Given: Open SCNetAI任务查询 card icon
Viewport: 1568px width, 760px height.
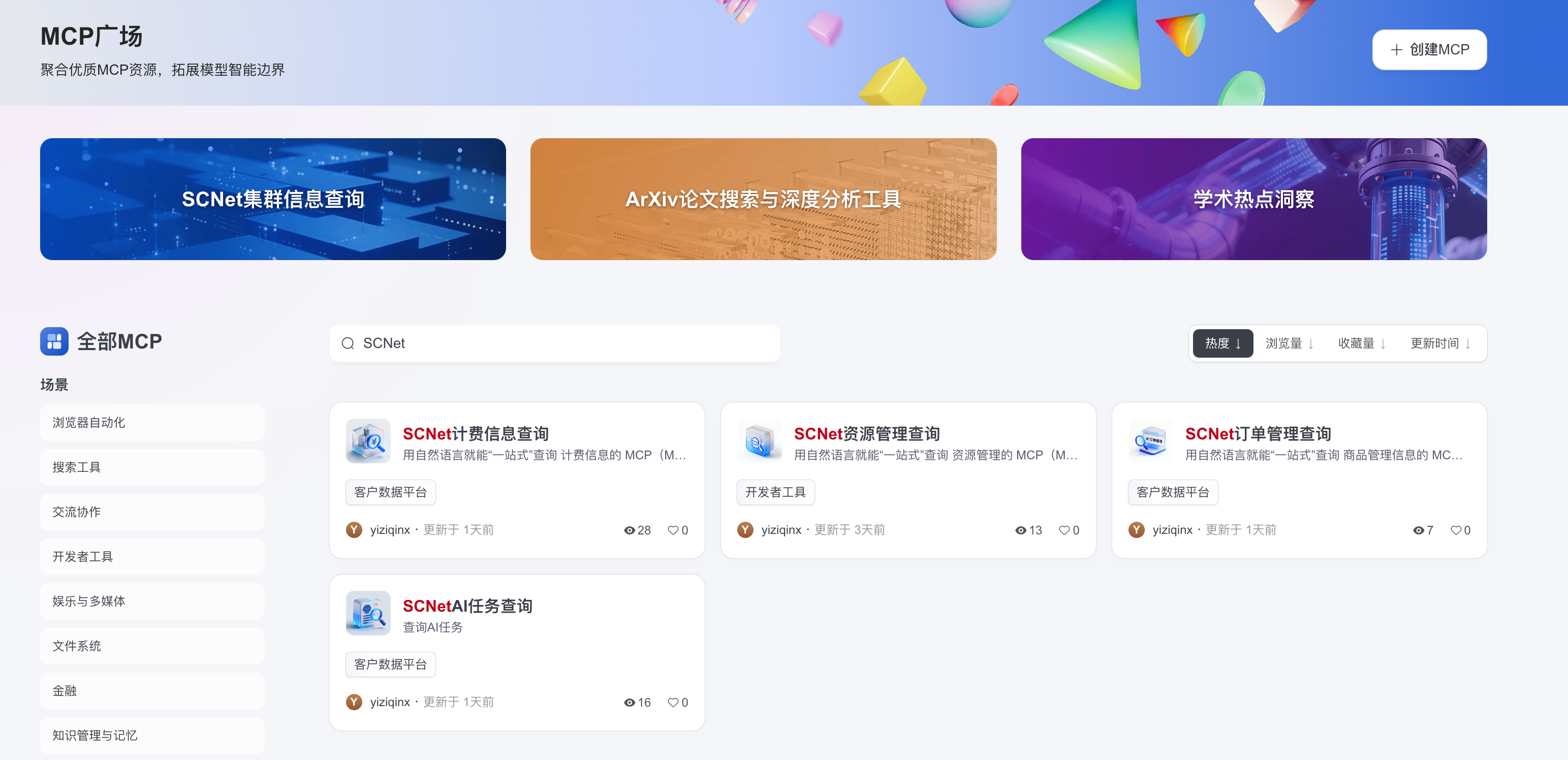Looking at the screenshot, I should [368, 613].
